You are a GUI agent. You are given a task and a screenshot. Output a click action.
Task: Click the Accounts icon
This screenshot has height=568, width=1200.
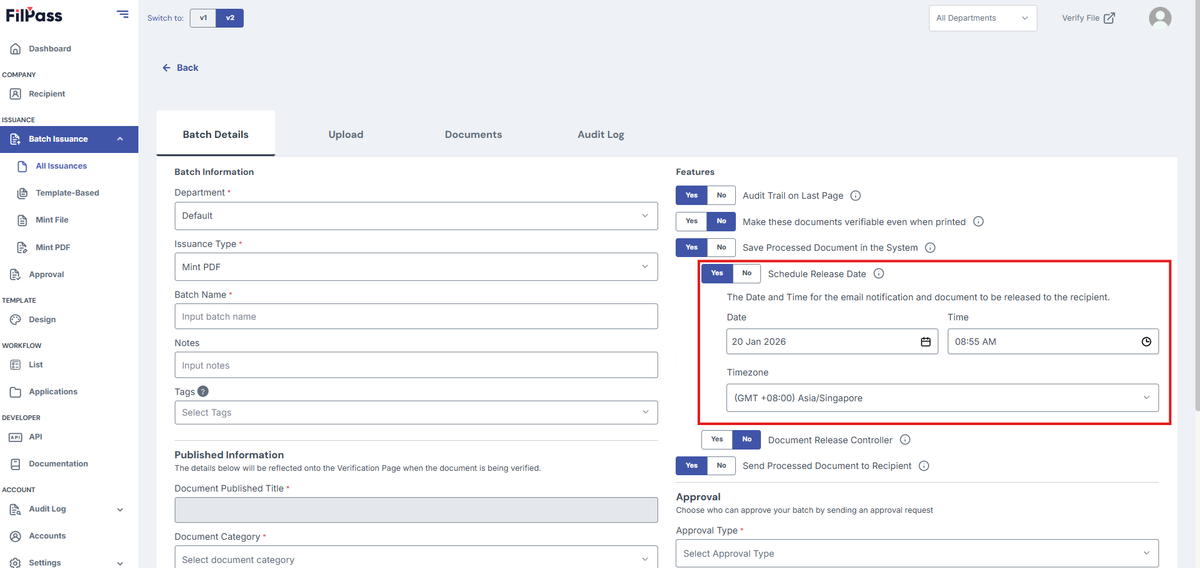pos(15,536)
